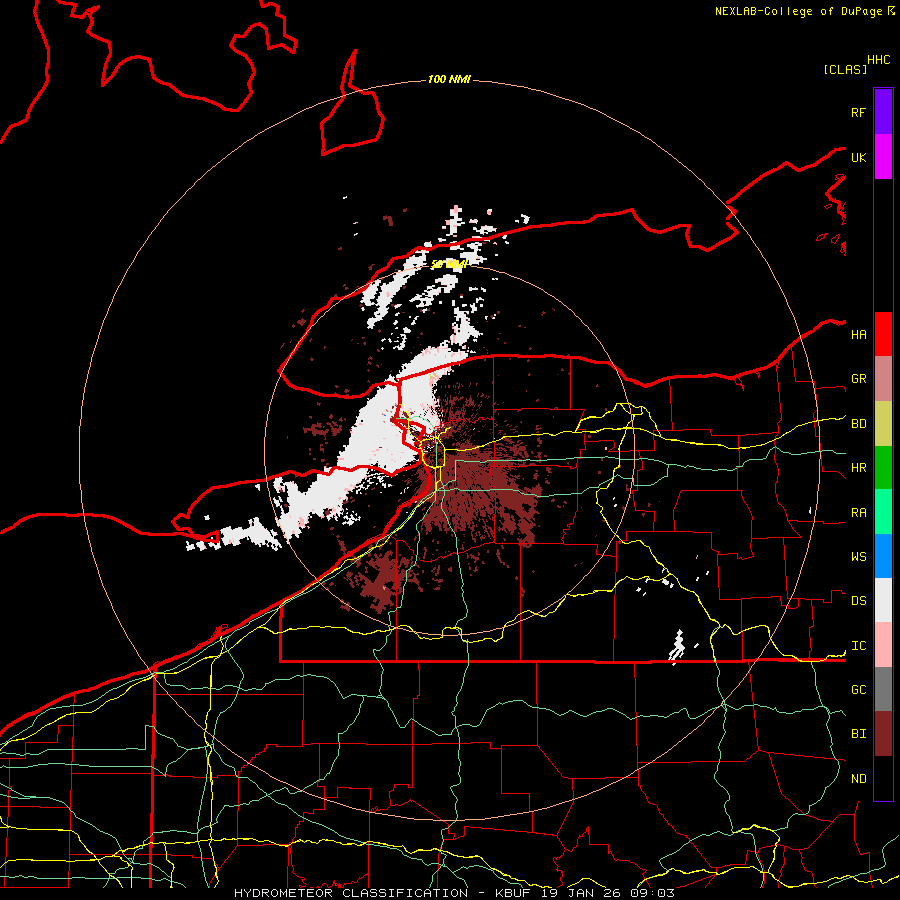This screenshot has width=900, height=900.
Task: Click the [CLAS] units label
Action: pyautogui.click(x=845, y=70)
